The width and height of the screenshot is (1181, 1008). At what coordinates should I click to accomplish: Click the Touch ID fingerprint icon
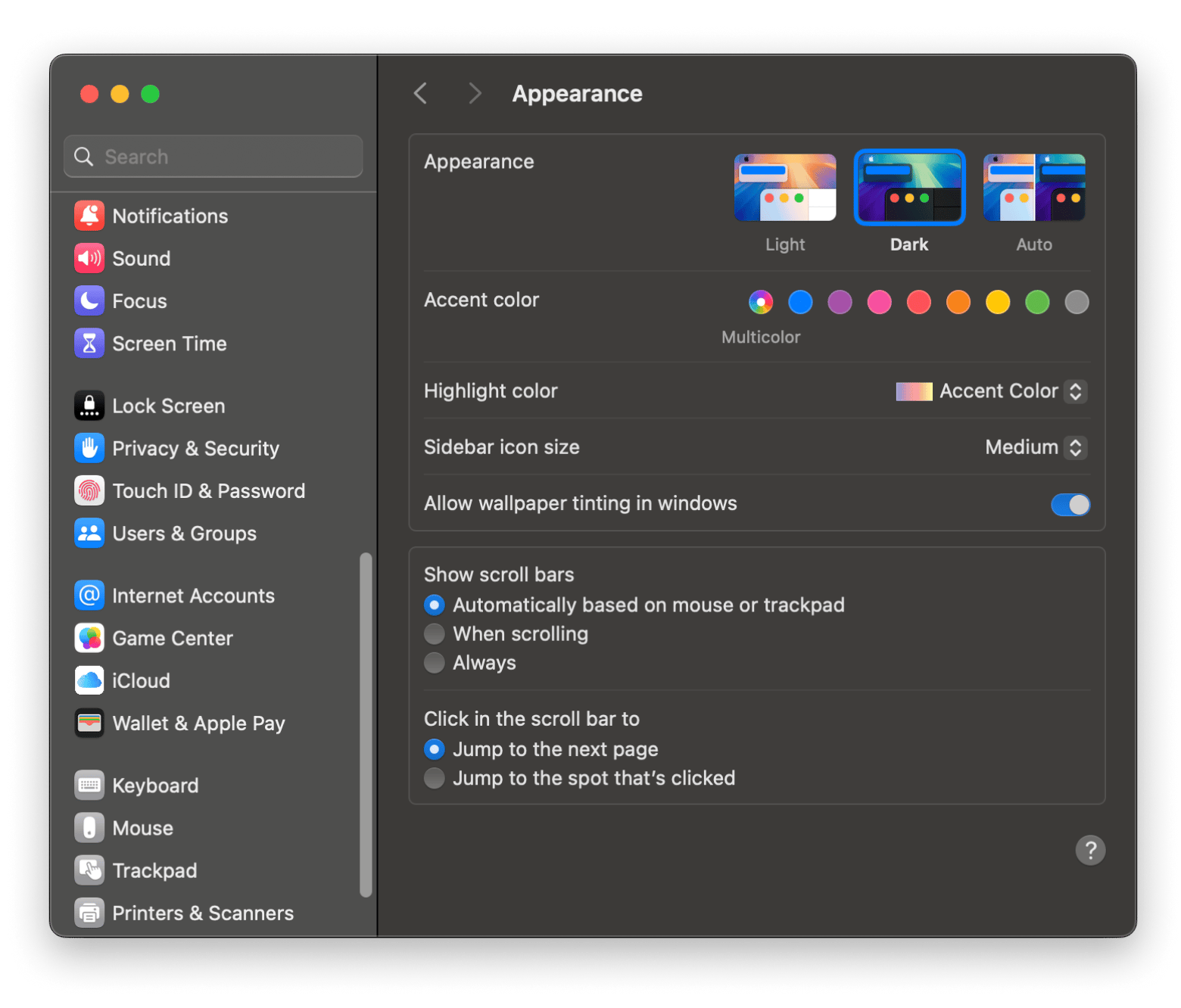pyautogui.click(x=89, y=491)
